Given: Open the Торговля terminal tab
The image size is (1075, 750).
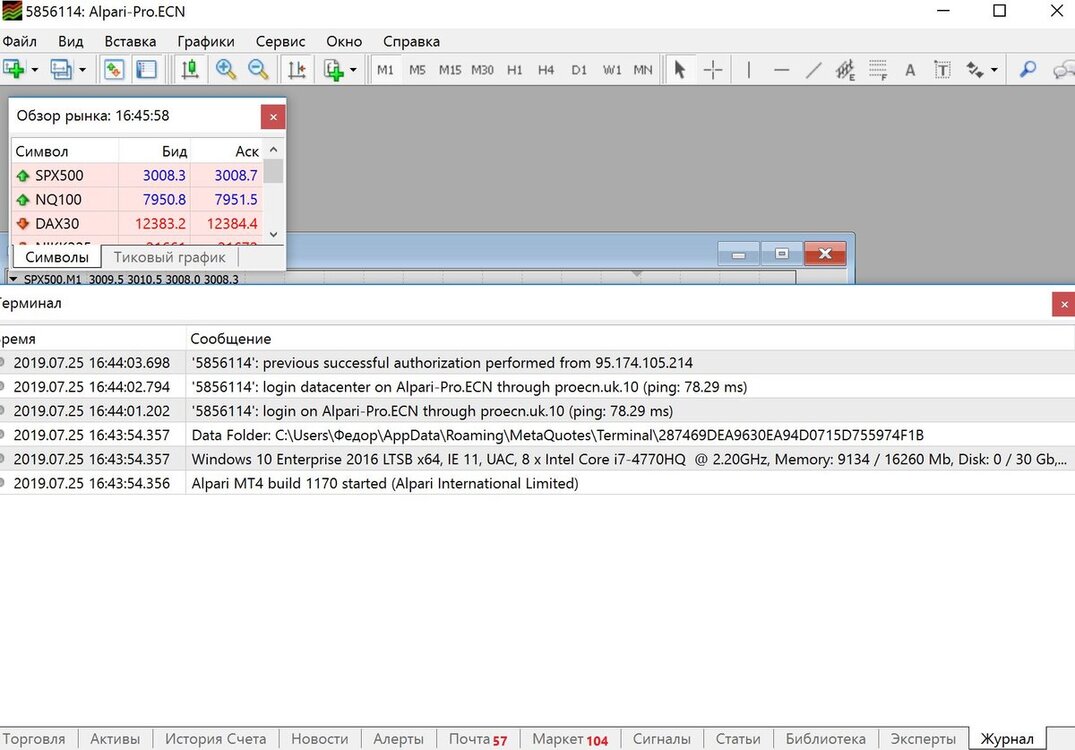Looking at the screenshot, I should pyautogui.click(x=34, y=739).
